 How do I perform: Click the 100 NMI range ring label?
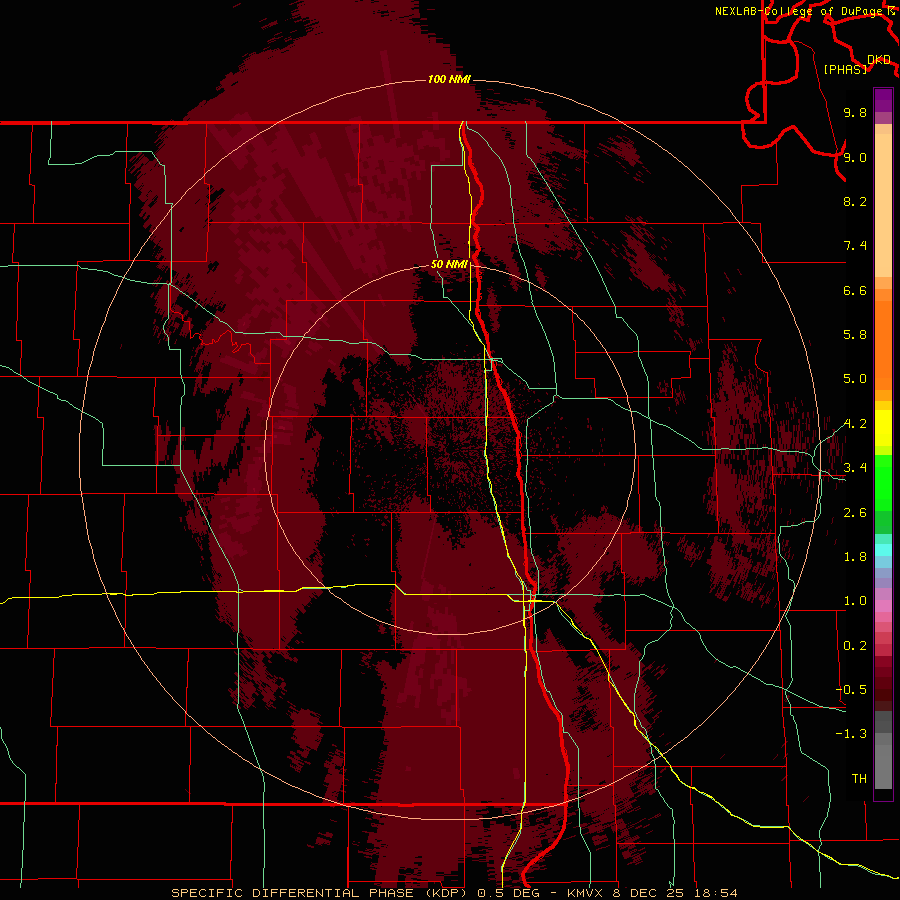(x=449, y=79)
